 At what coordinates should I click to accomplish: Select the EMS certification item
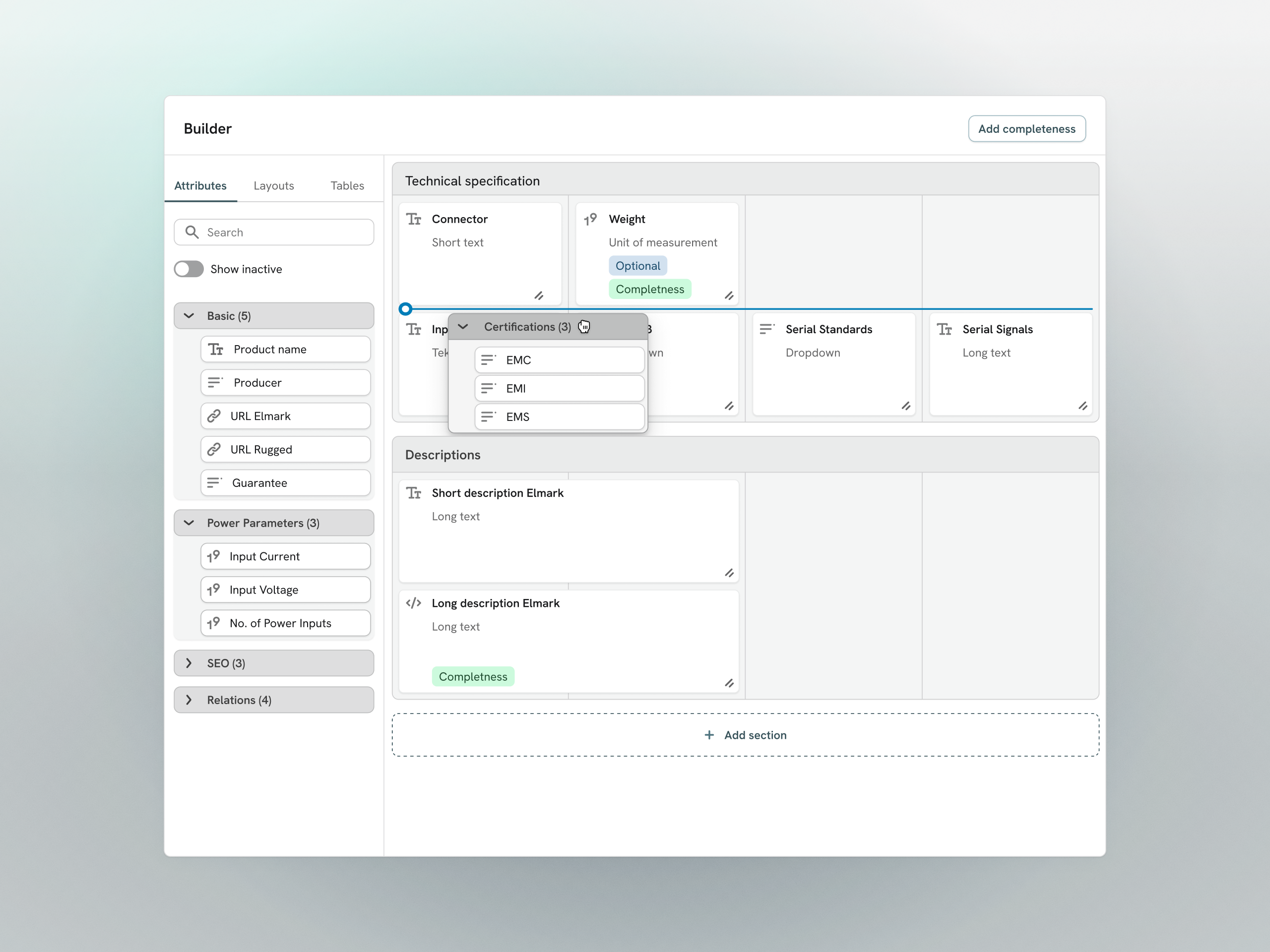click(559, 416)
